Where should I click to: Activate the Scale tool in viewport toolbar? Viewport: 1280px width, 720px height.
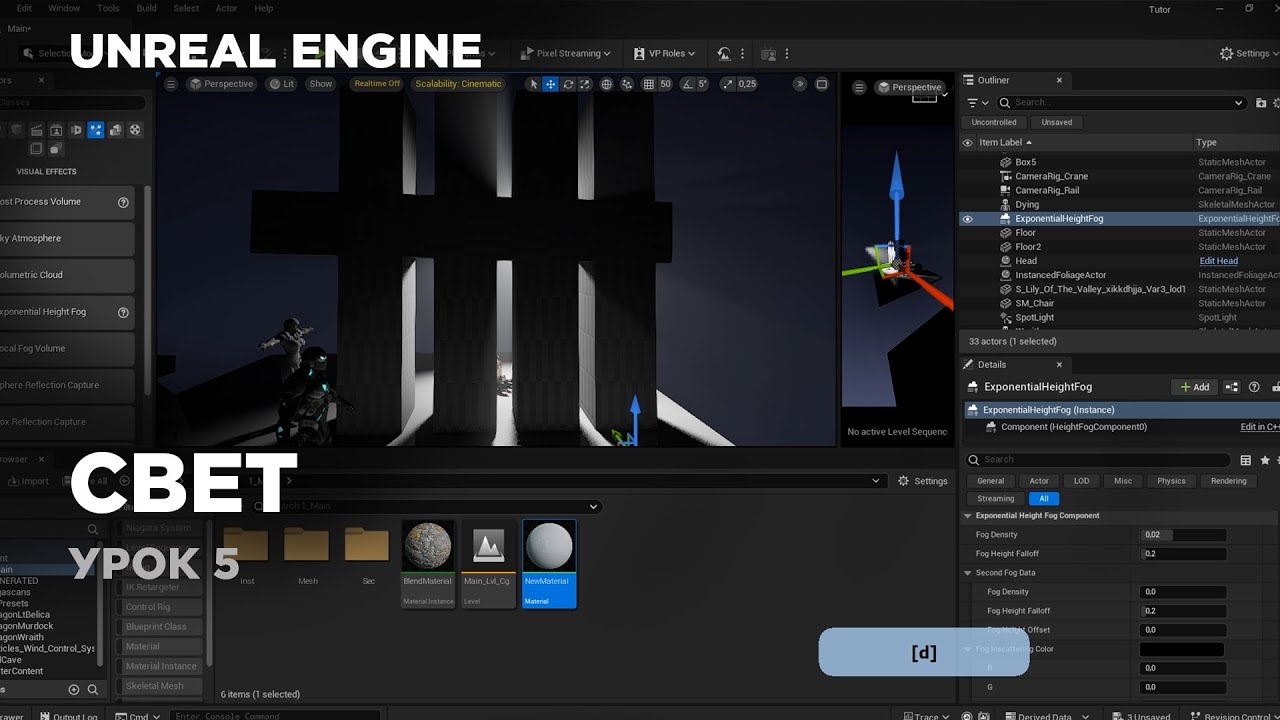tap(585, 84)
